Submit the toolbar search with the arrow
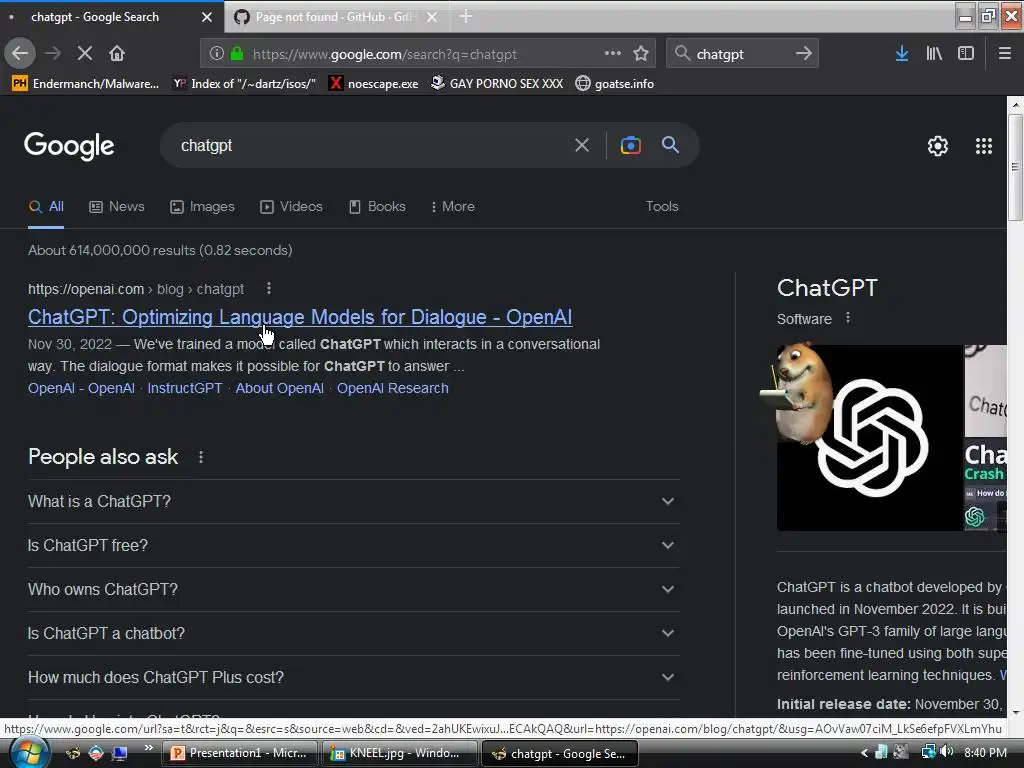1024x768 pixels. [x=803, y=54]
